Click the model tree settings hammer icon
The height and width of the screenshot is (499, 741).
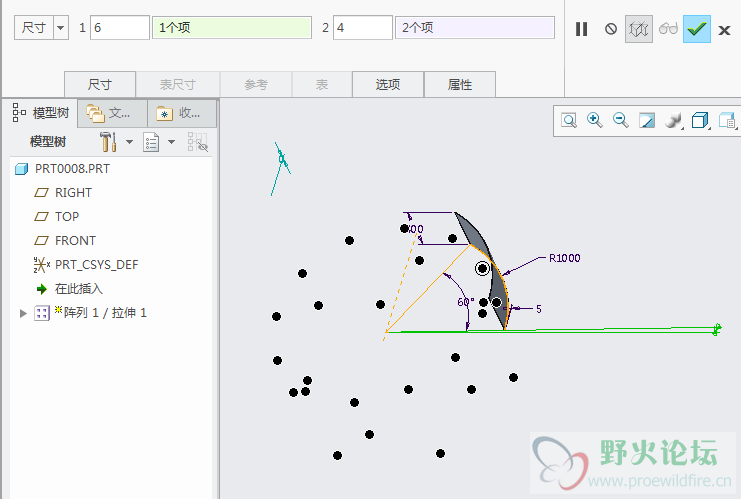pos(108,142)
